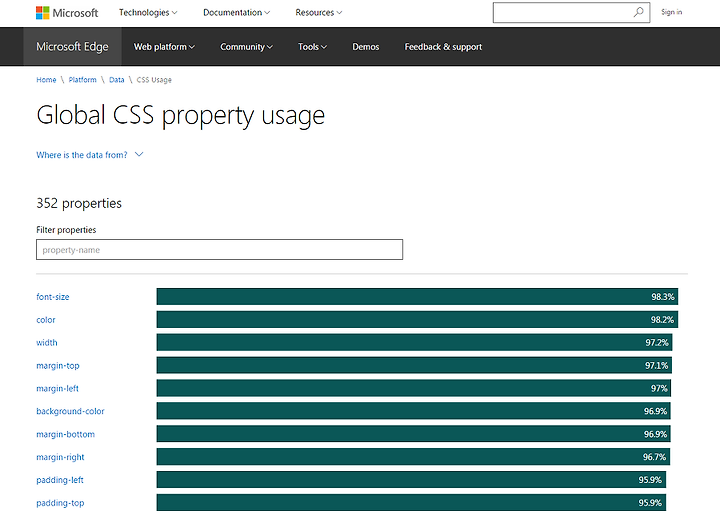The height and width of the screenshot is (515, 720).
Task: Open the width property link
Action: coord(47,343)
